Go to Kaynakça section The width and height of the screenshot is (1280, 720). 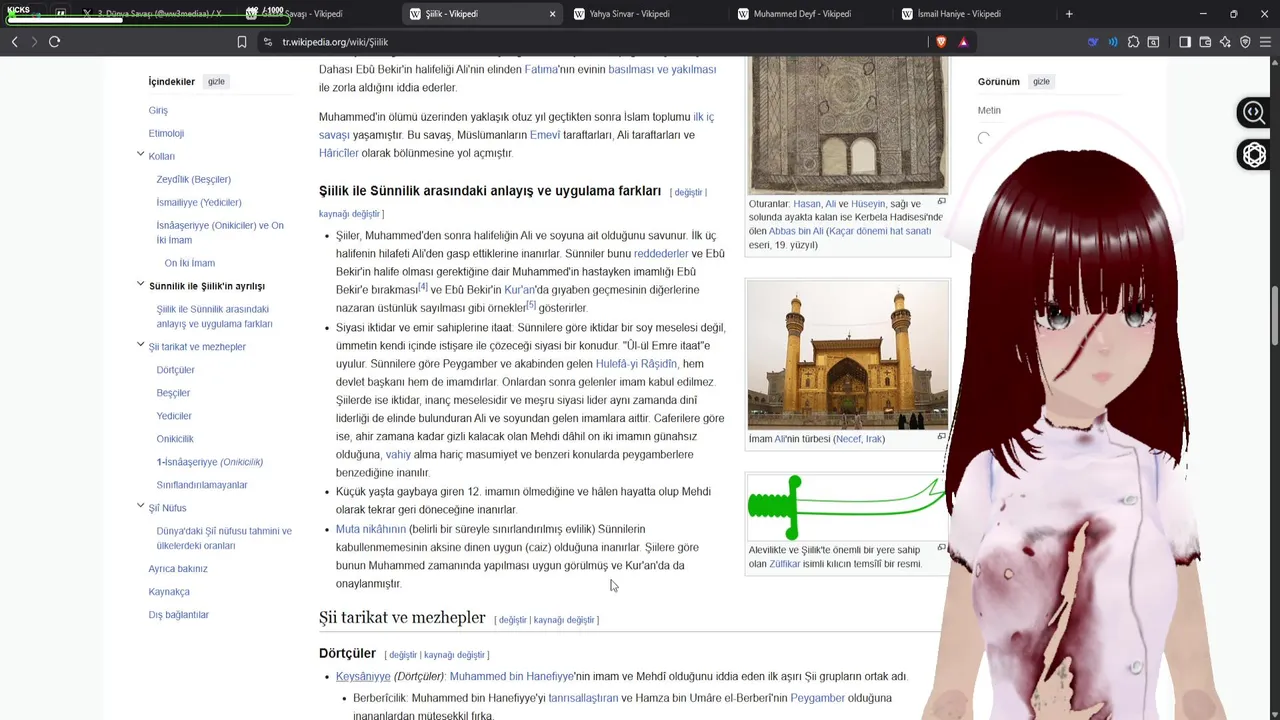coord(169,592)
